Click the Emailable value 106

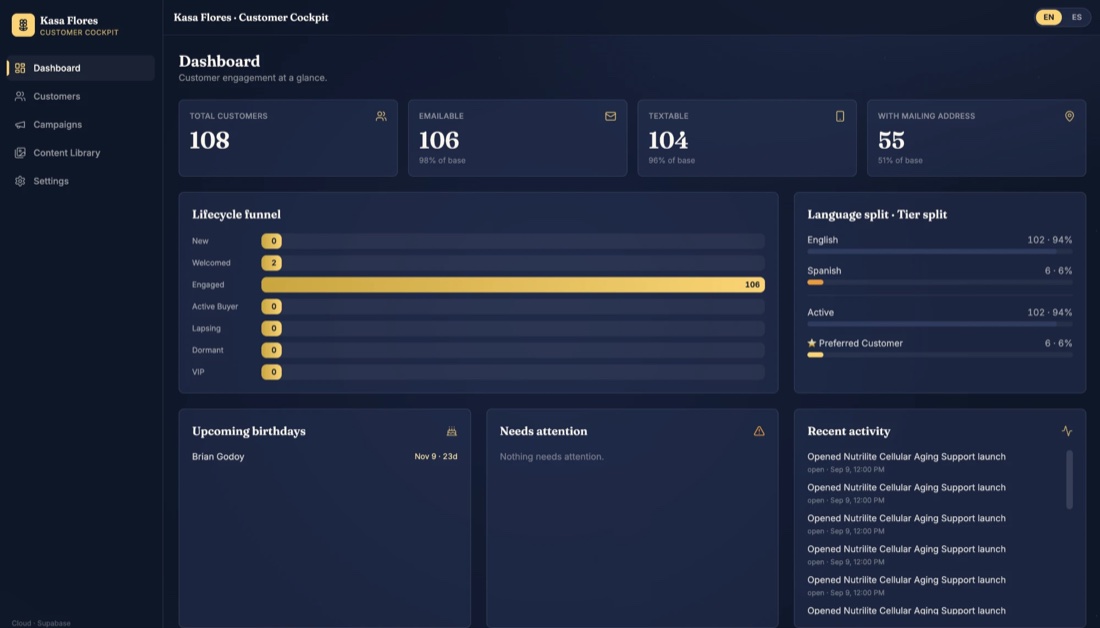point(439,140)
